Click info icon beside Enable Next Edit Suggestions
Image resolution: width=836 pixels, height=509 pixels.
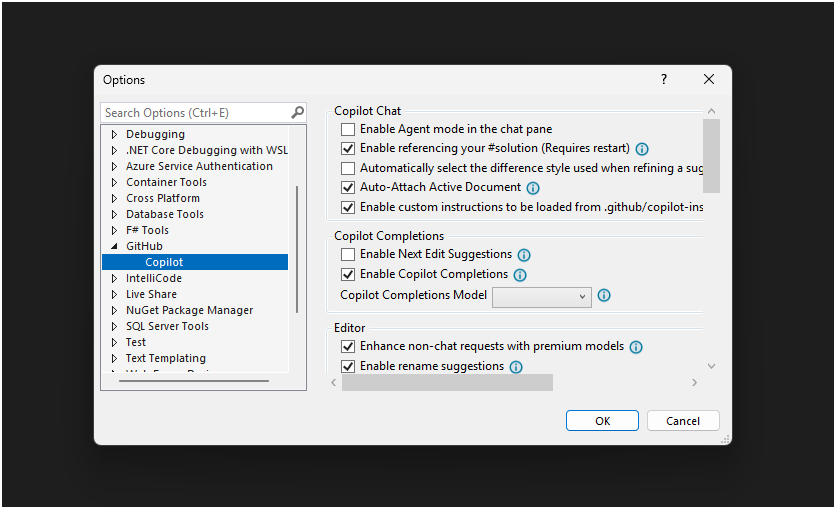524,255
